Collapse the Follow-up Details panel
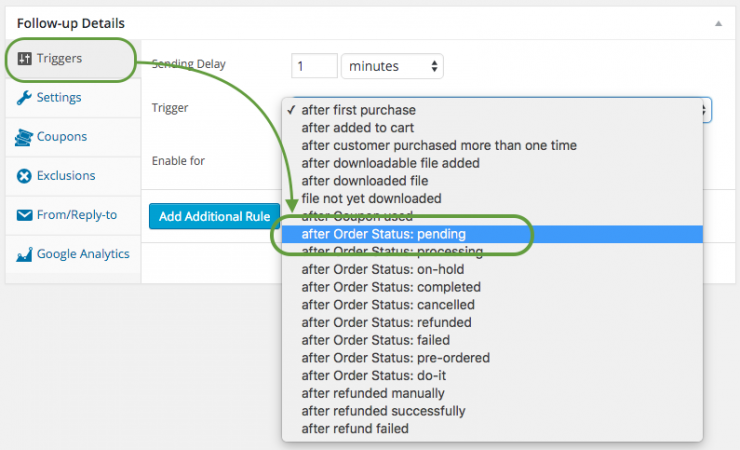740x450 pixels. point(718,23)
